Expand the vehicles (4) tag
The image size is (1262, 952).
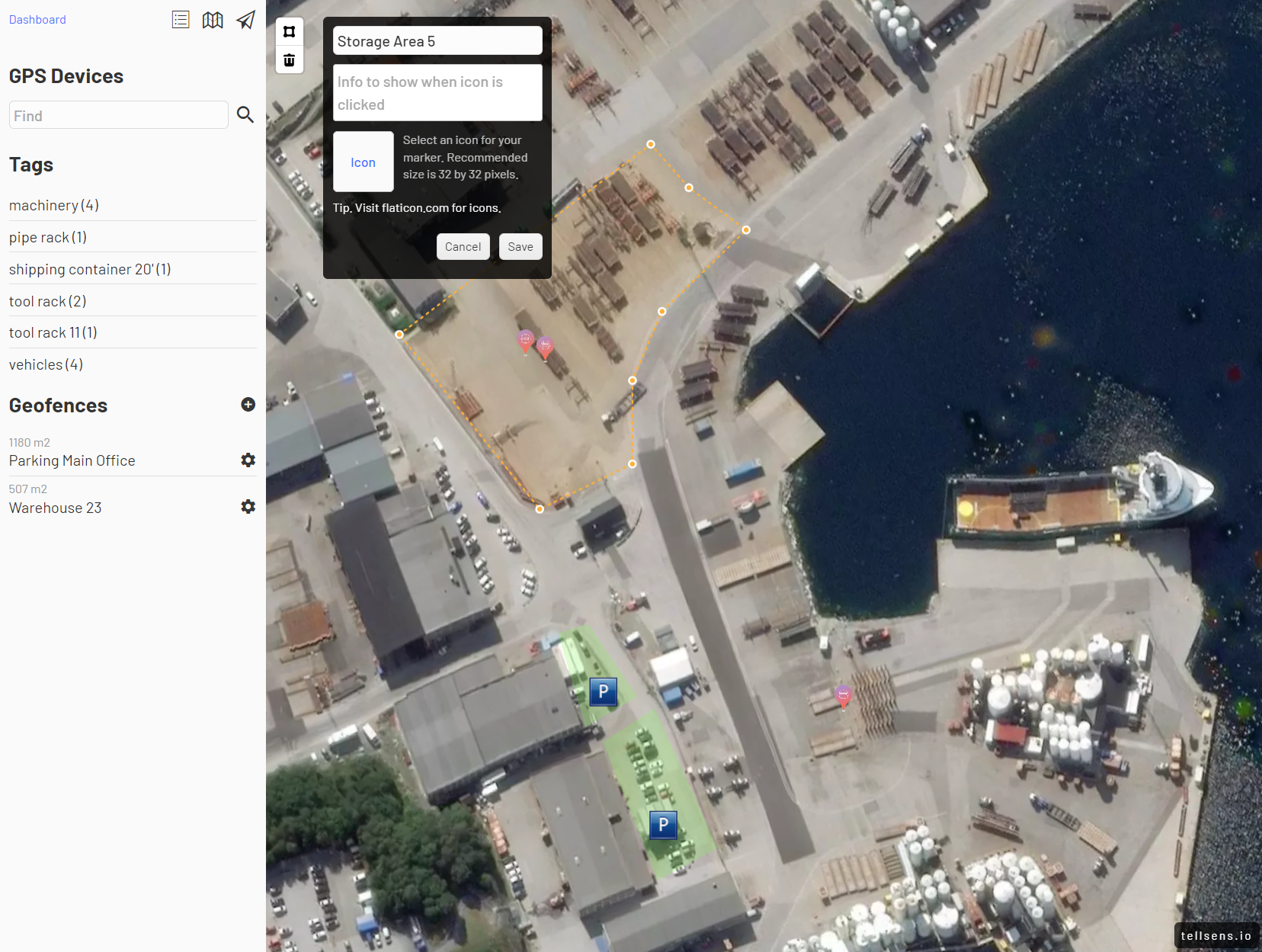tap(46, 364)
